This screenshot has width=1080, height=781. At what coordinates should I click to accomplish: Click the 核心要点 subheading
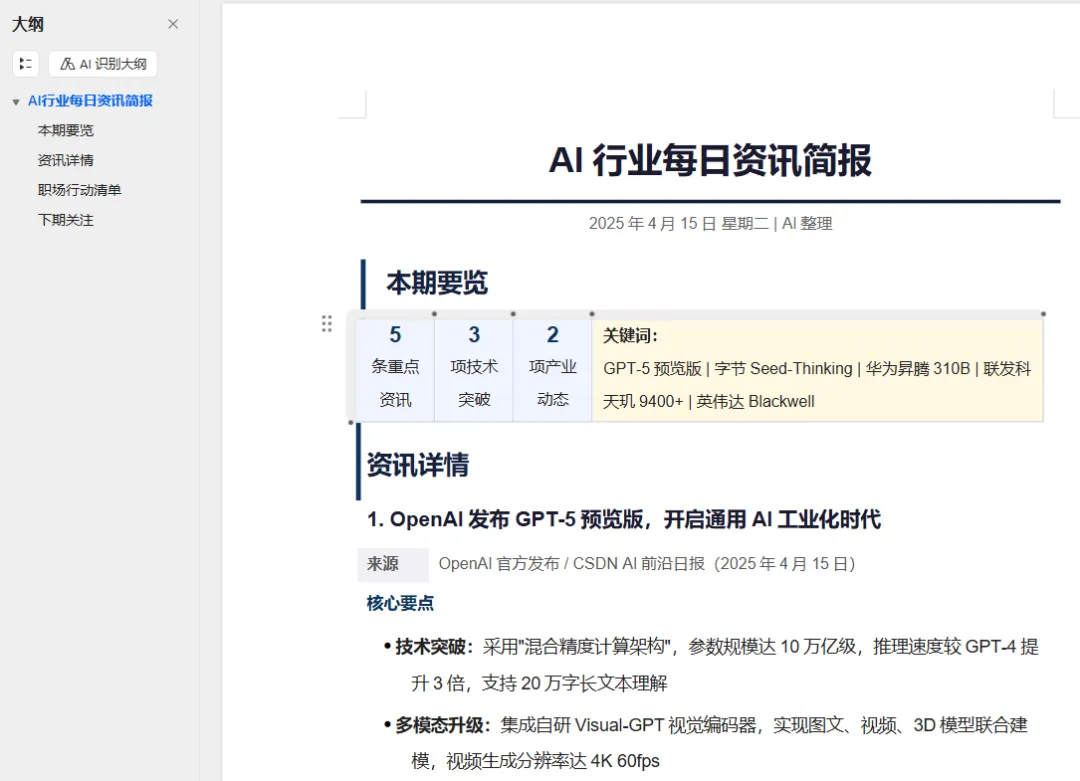point(400,603)
